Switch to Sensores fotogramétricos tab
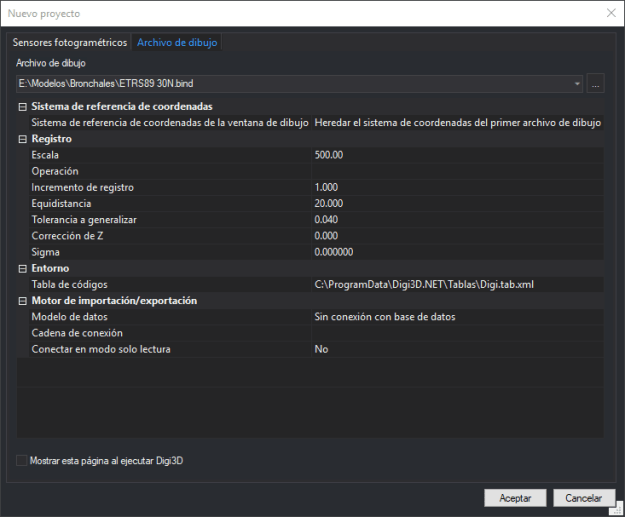The image size is (625, 517). coord(69,42)
